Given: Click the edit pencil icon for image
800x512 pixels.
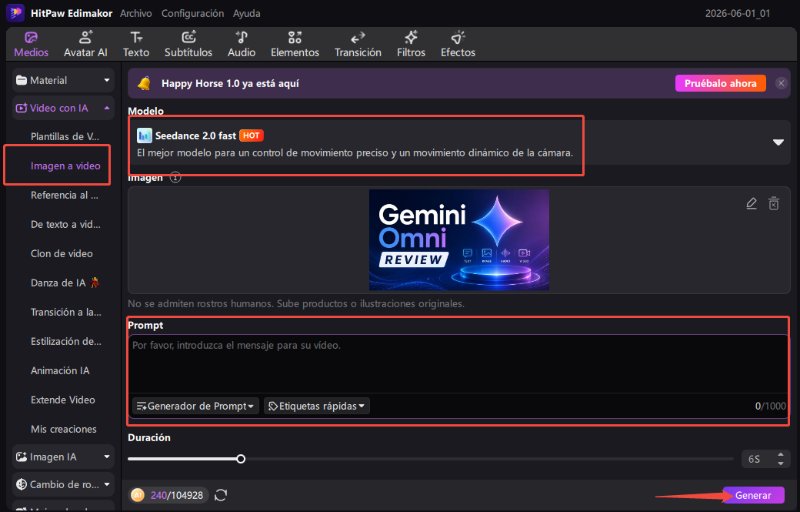Looking at the screenshot, I should pos(752,203).
